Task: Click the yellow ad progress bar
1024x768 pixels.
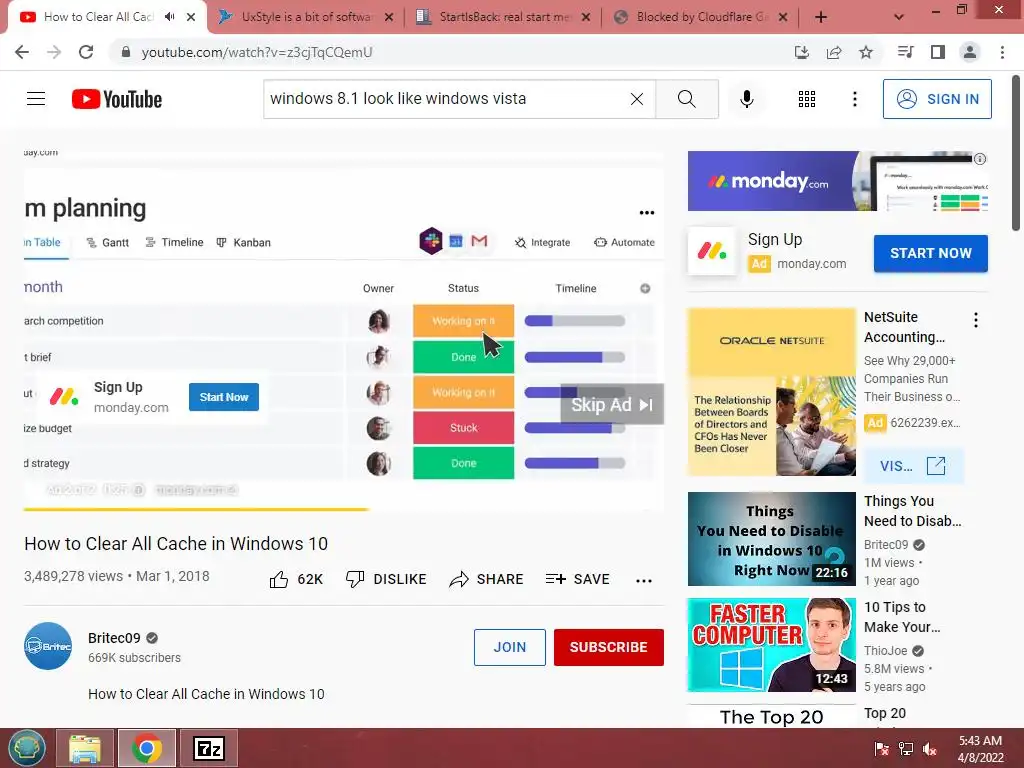Action: [x=196, y=509]
